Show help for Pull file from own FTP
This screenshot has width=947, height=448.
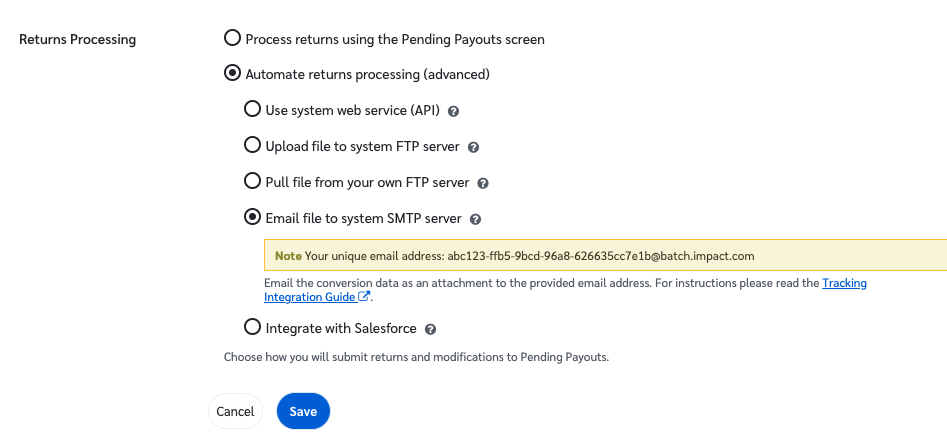[483, 183]
